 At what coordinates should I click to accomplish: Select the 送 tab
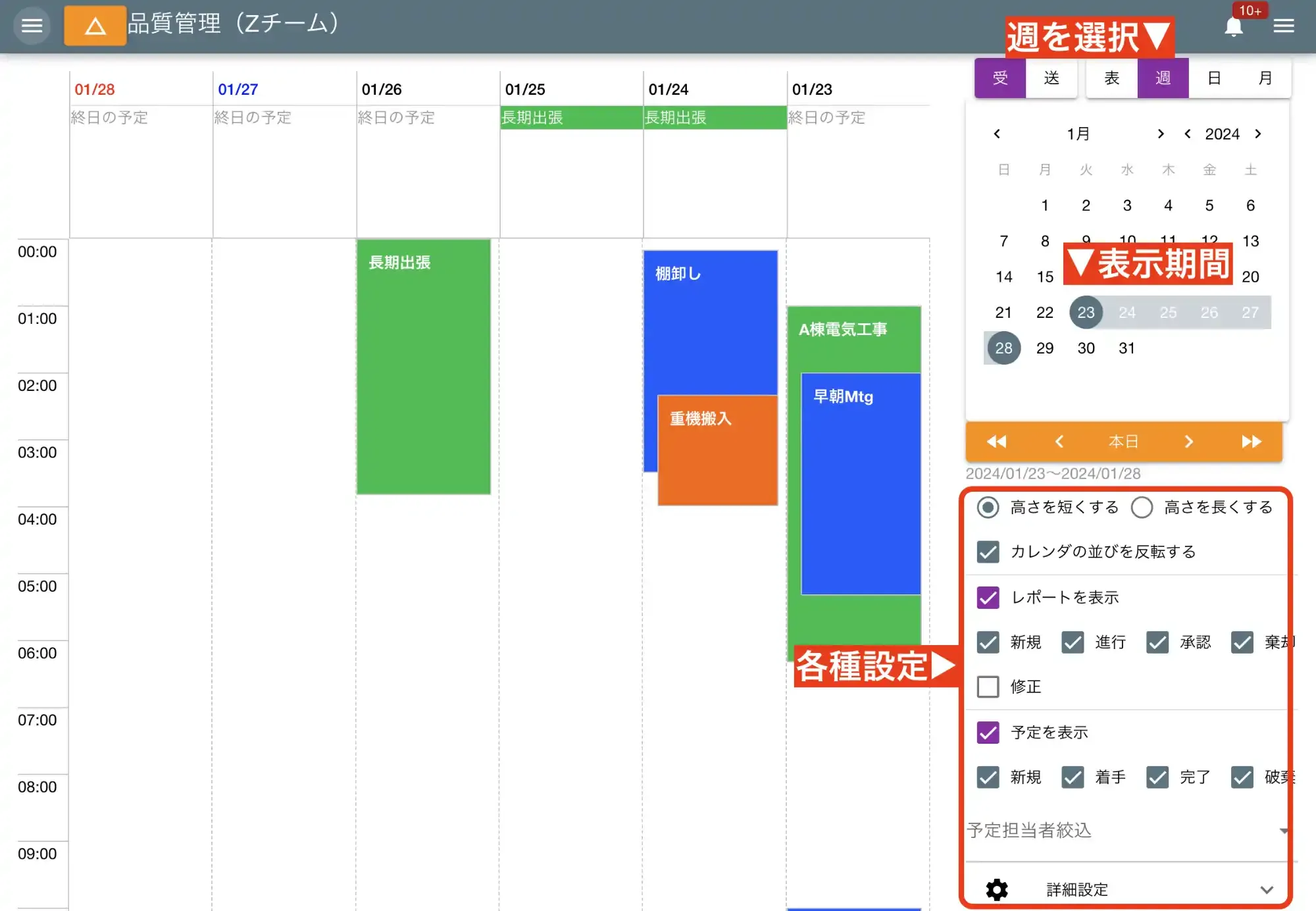(x=1051, y=78)
